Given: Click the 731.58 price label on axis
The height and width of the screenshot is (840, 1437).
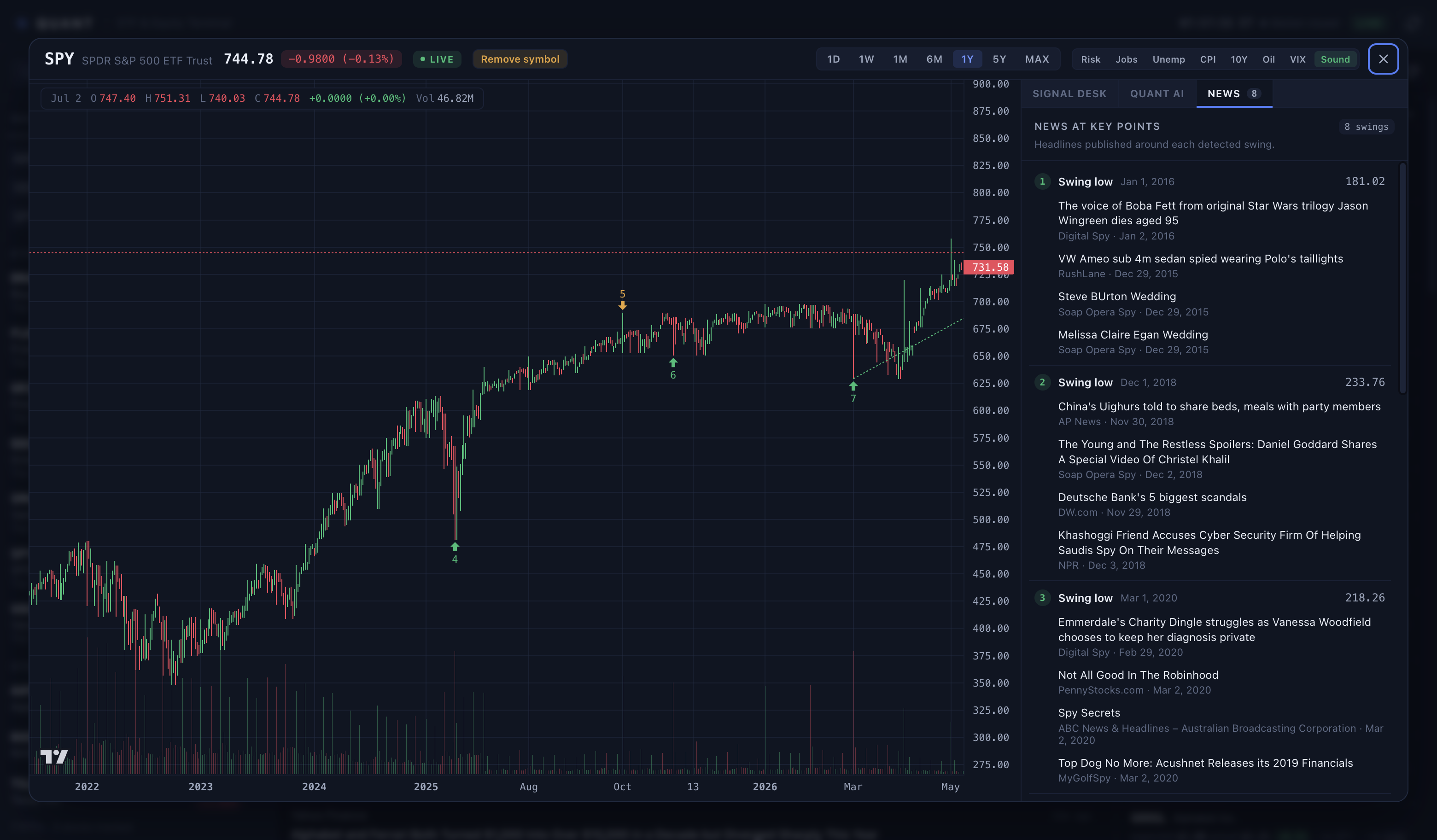Looking at the screenshot, I should coord(989,267).
